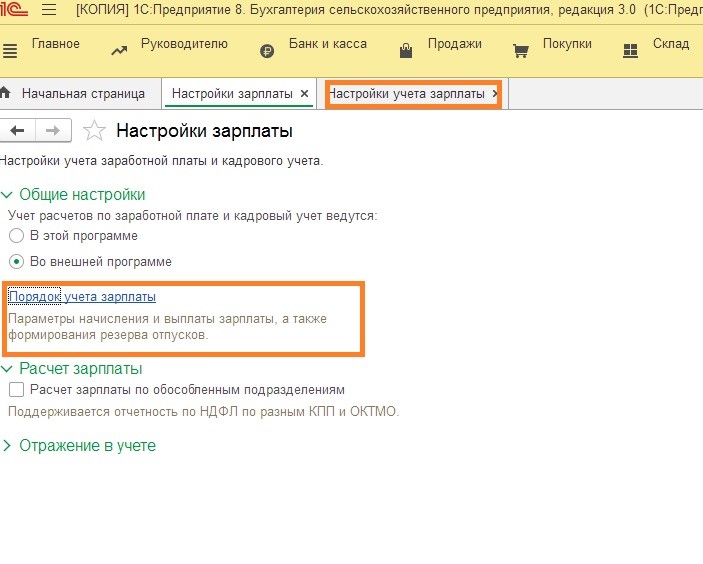Open the Склад section
The height and width of the screenshot is (564, 703).
pos(671,43)
